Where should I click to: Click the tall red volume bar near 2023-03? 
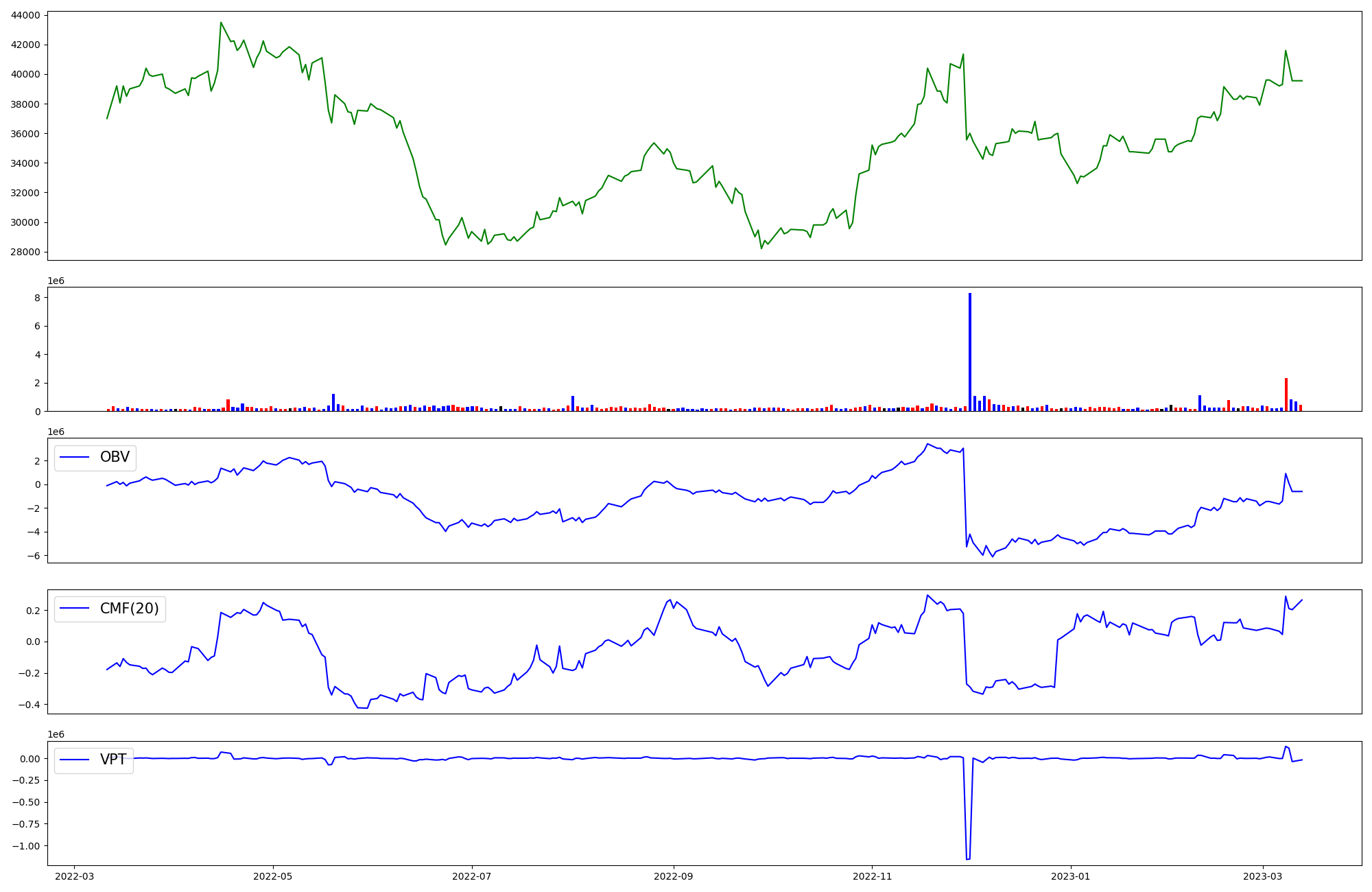[x=1286, y=395]
